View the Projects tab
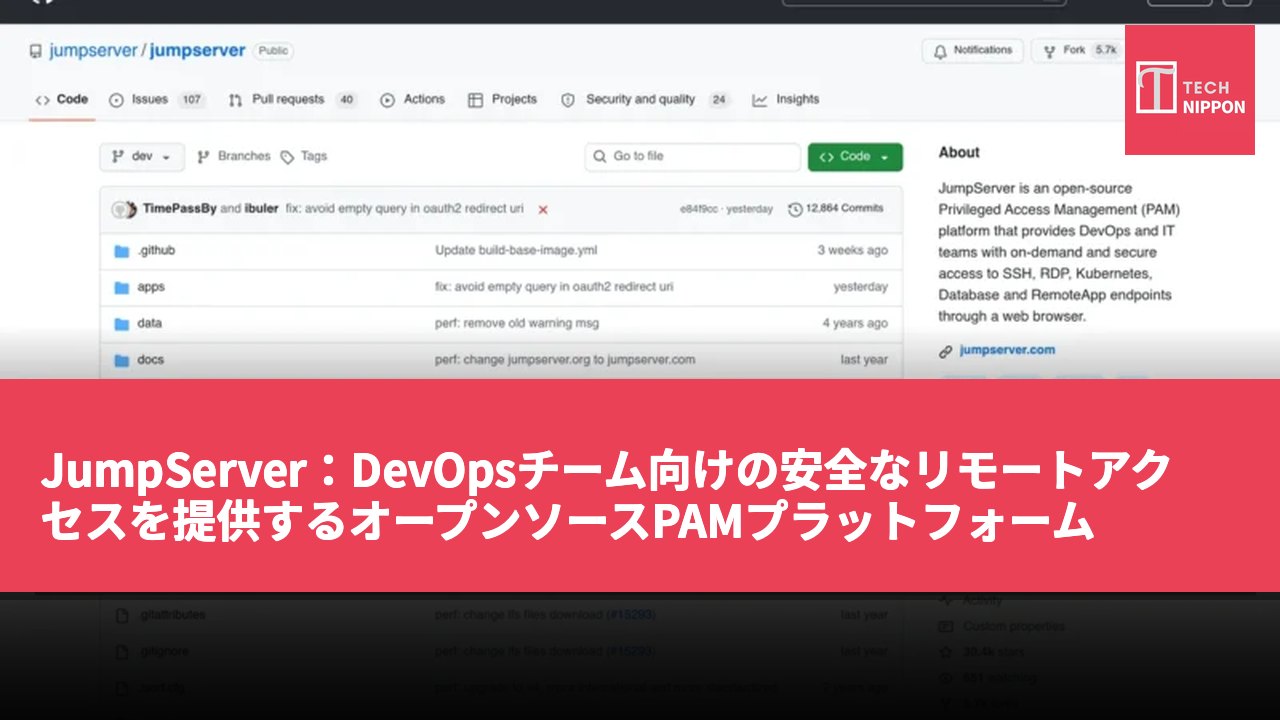Screen dimensions: 1280x720 pyautogui.click(x=502, y=100)
